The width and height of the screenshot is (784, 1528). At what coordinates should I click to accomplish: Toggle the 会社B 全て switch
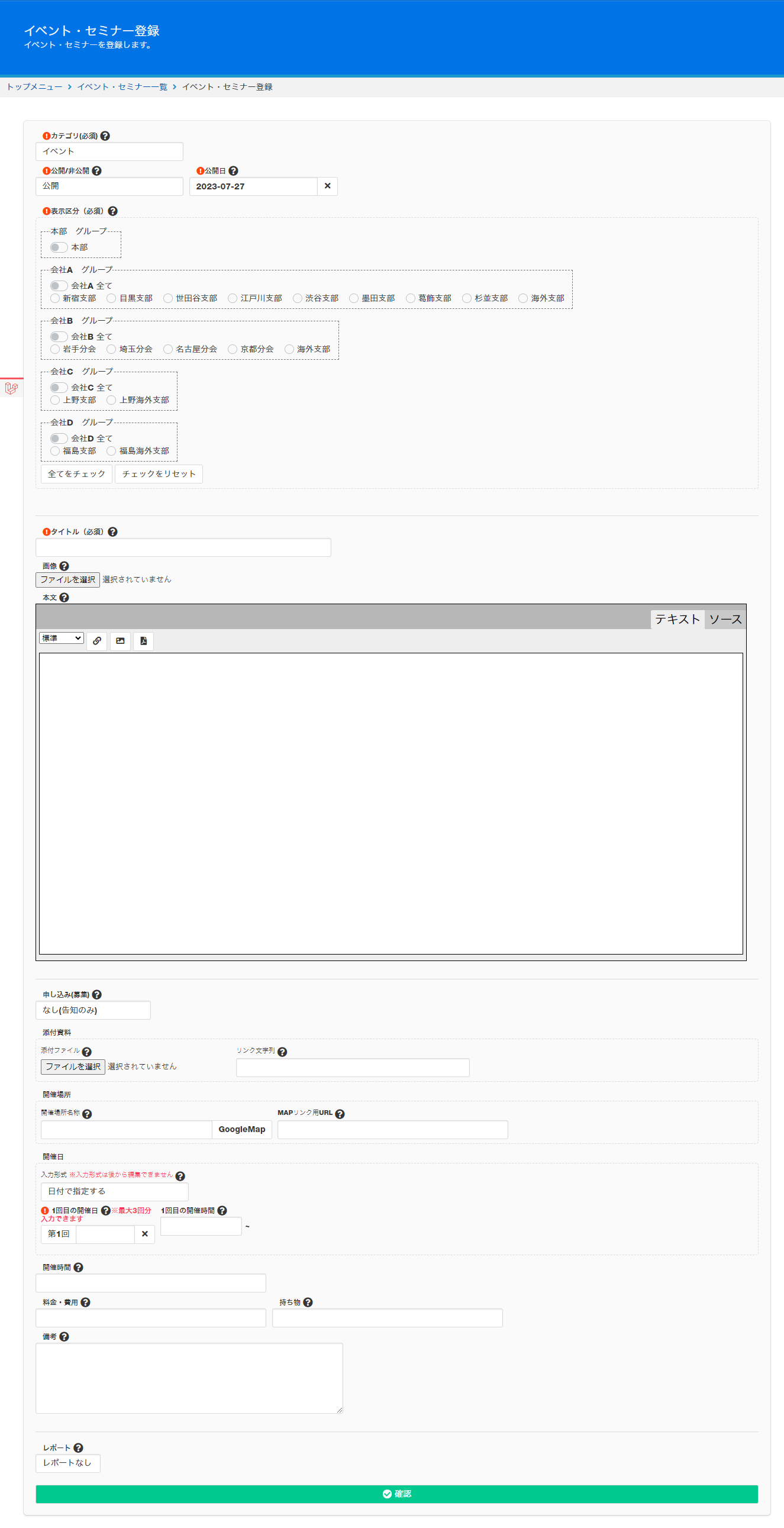[x=59, y=337]
